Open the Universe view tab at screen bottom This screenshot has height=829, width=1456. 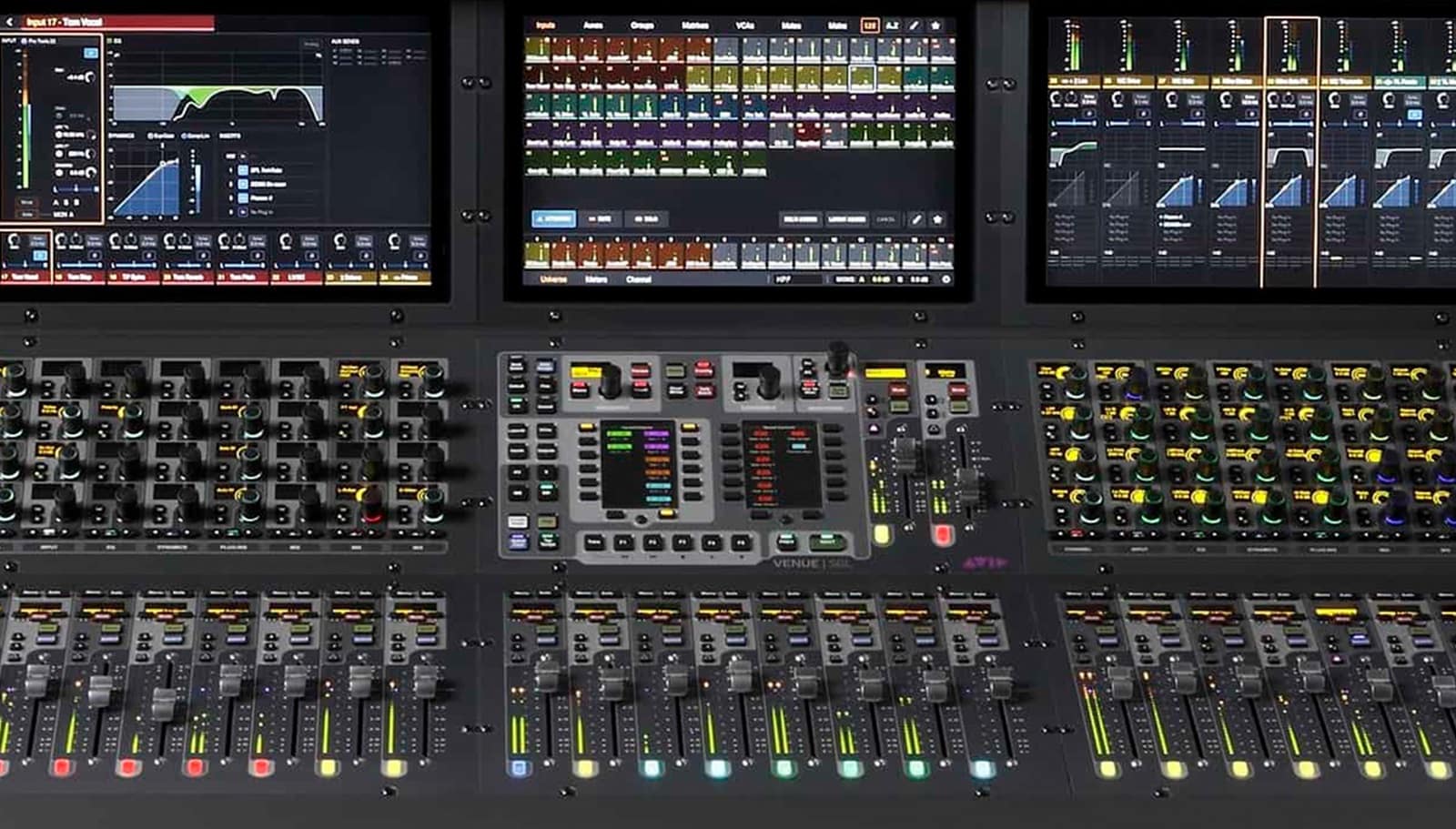553,279
